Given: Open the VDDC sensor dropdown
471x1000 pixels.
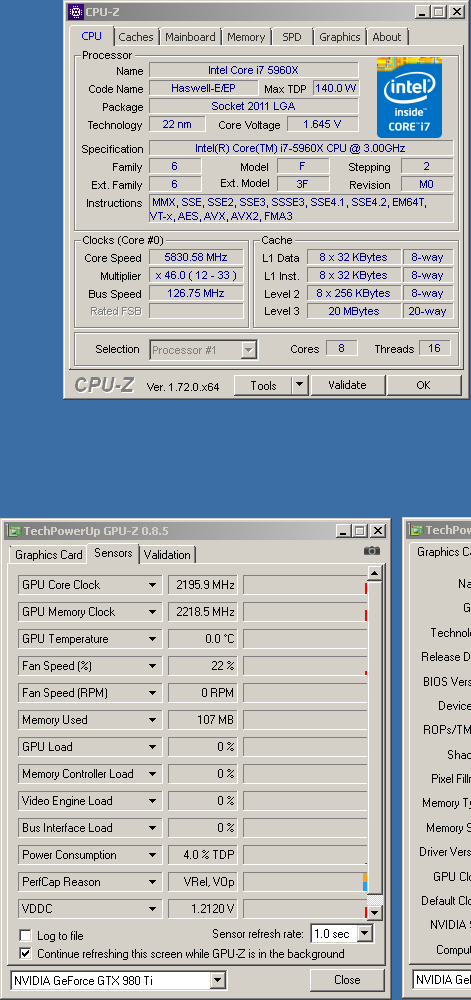Looking at the screenshot, I should [152, 909].
